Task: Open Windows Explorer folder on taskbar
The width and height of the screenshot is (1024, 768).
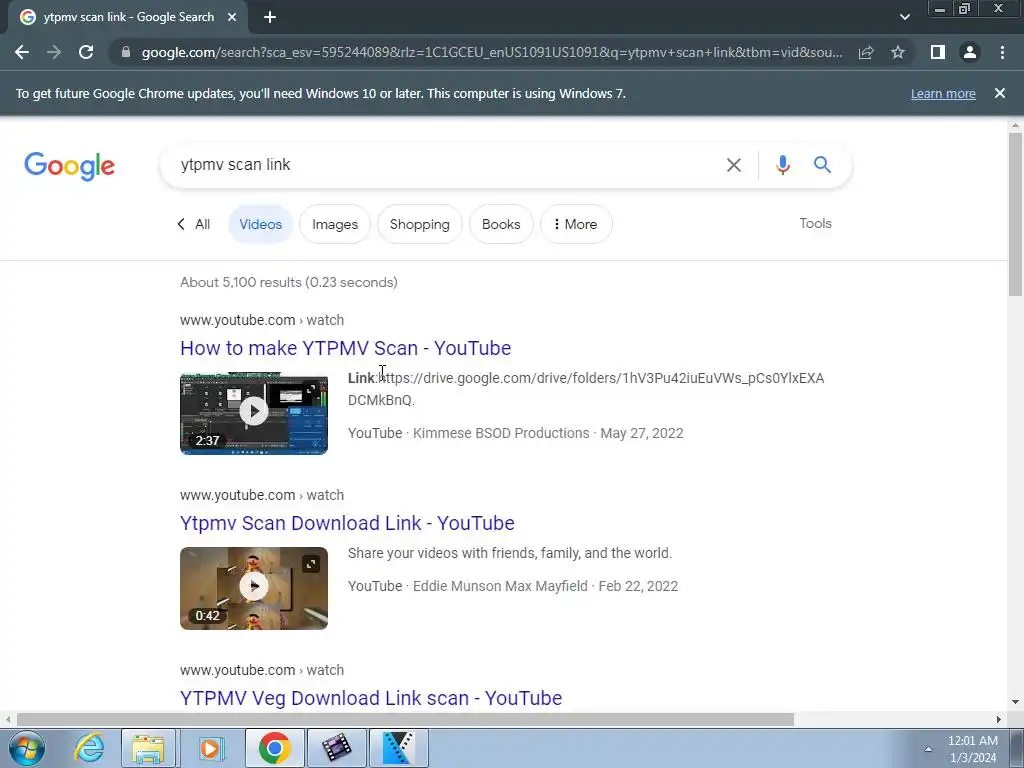Action: point(148,748)
